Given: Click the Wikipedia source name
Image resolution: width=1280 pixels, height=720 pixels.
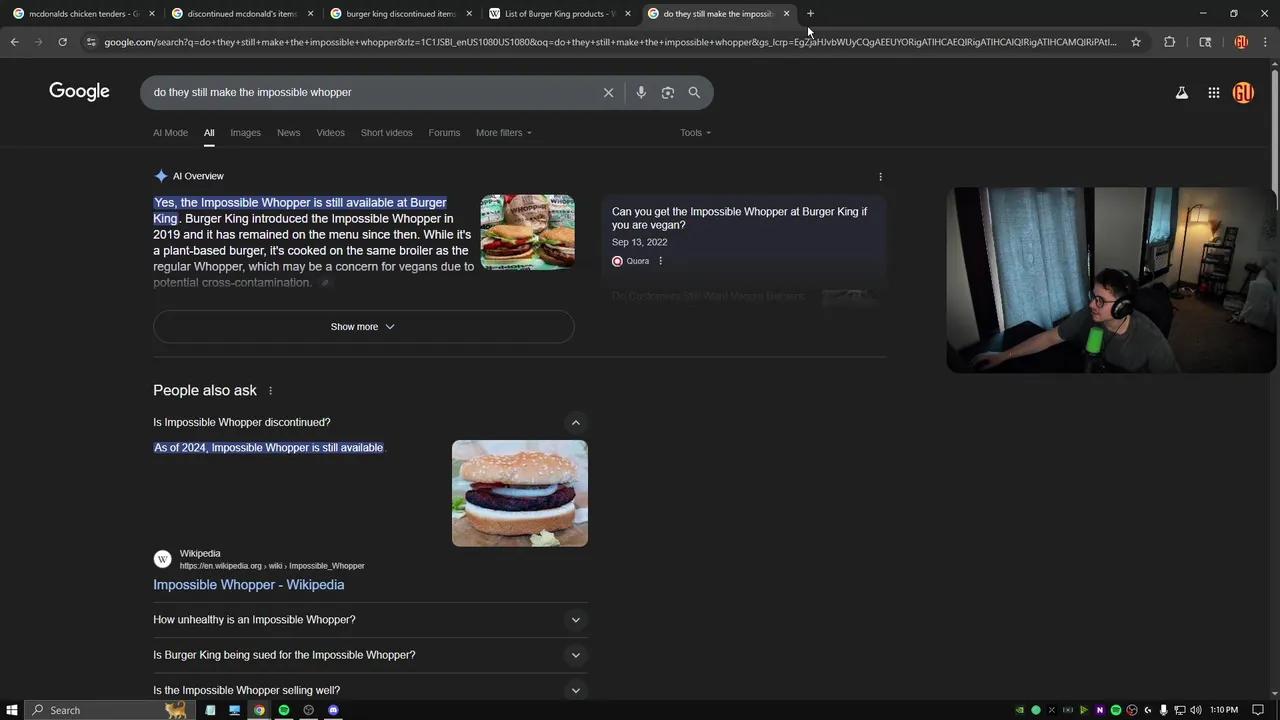Looking at the screenshot, I should pyautogui.click(x=200, y=553).
